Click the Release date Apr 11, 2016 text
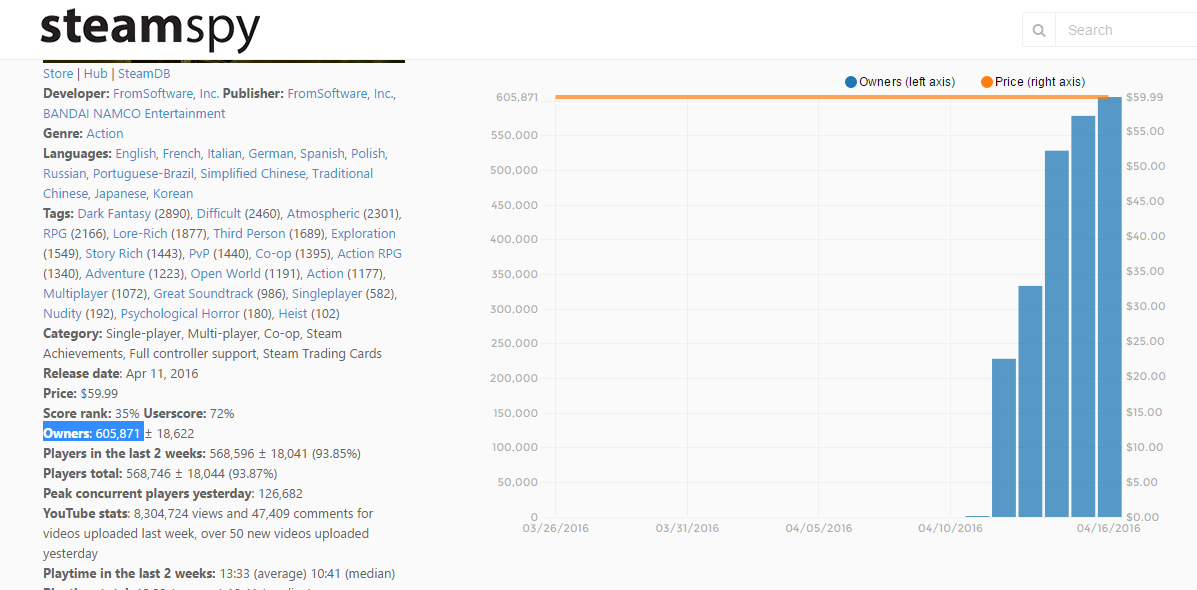Screen dimensions: 1197x590 pos(121,373)
